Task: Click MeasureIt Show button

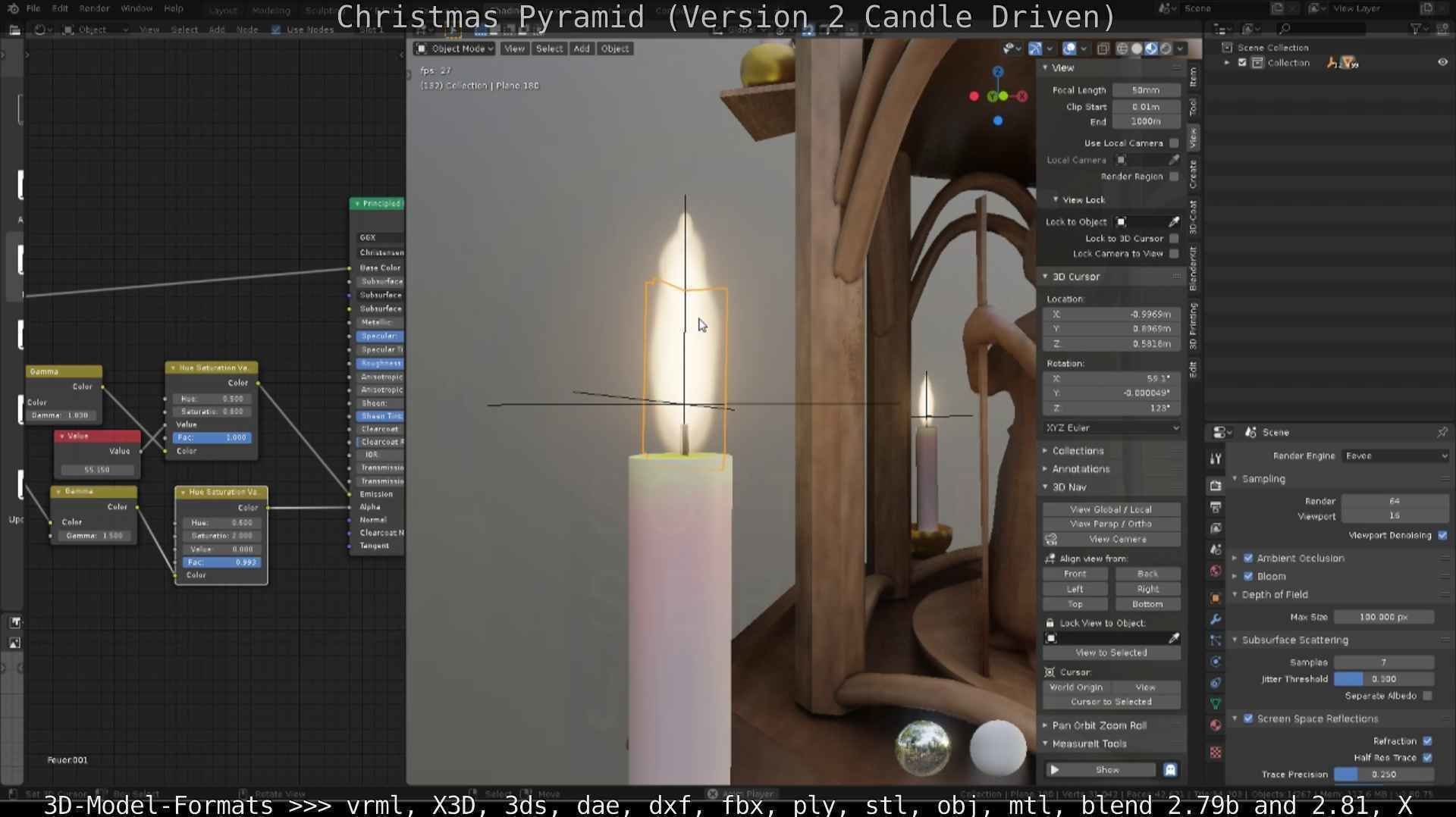Action: (1100, 770)
